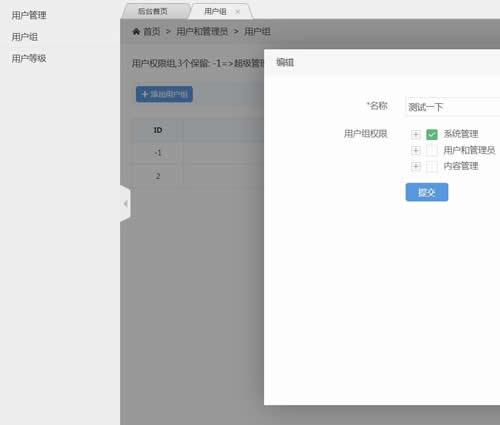
Task: Switch to the 后台首页 tab
Action: click(153, 11)
